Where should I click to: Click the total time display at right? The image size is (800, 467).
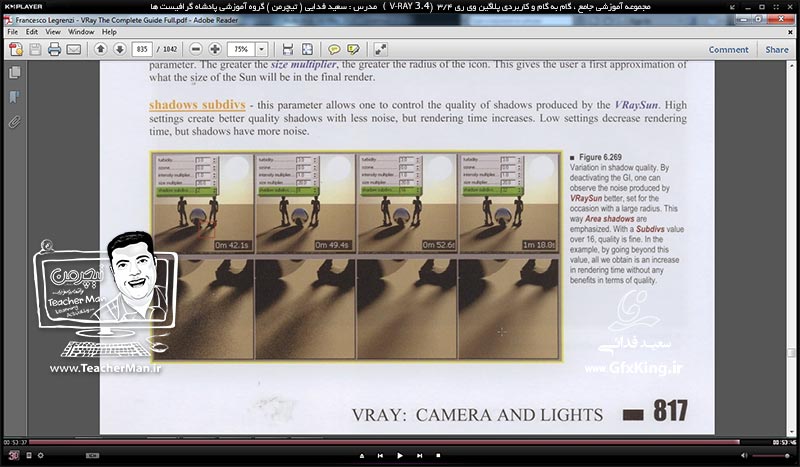click(x=784, y=442)
